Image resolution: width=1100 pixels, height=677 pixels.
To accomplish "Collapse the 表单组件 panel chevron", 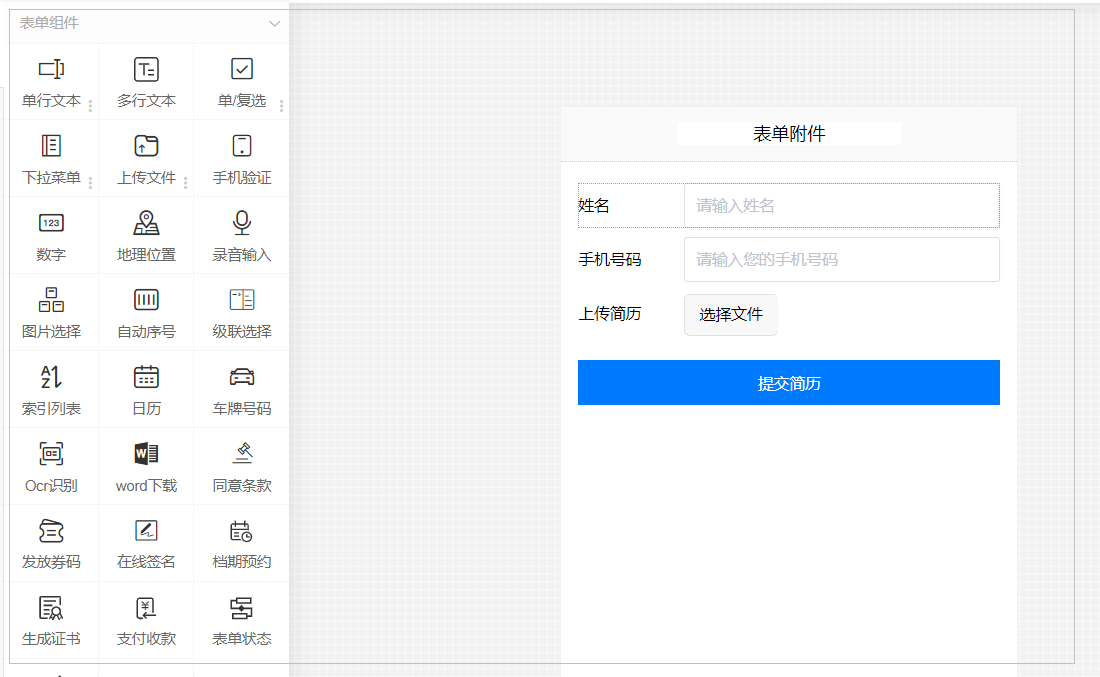I will tap(275, 23).
